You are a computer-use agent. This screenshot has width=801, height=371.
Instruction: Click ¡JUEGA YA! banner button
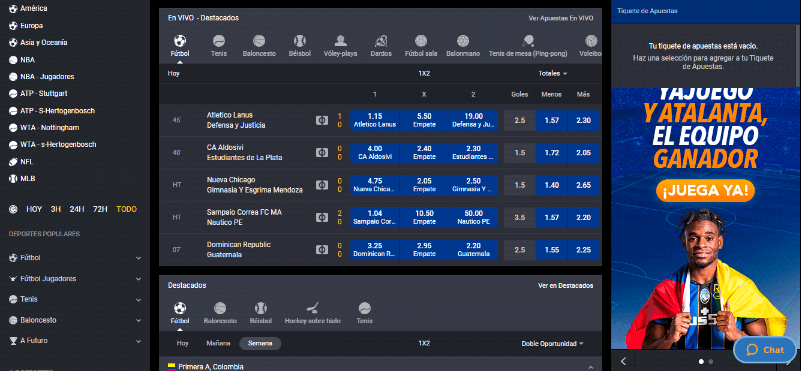point(705,191)
